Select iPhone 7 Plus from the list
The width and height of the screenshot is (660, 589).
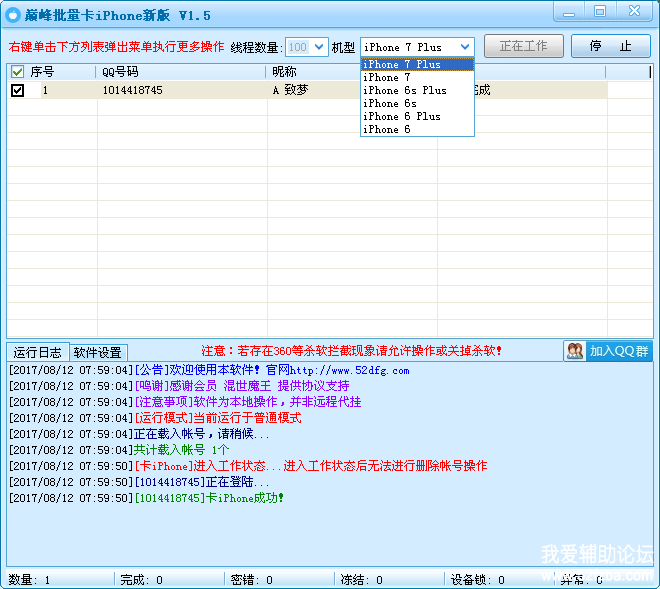click(417, 64)
